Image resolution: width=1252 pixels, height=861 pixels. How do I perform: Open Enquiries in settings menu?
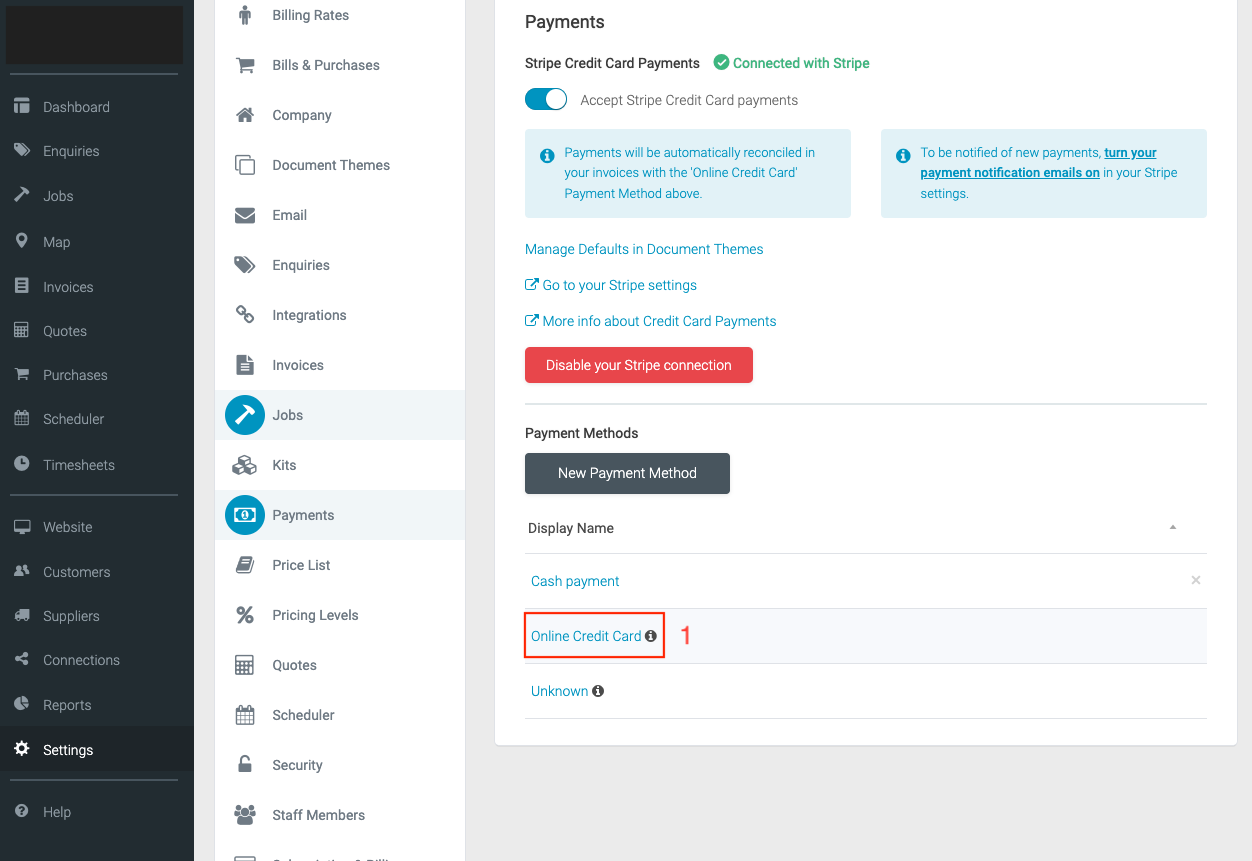(x=340, y=265)
